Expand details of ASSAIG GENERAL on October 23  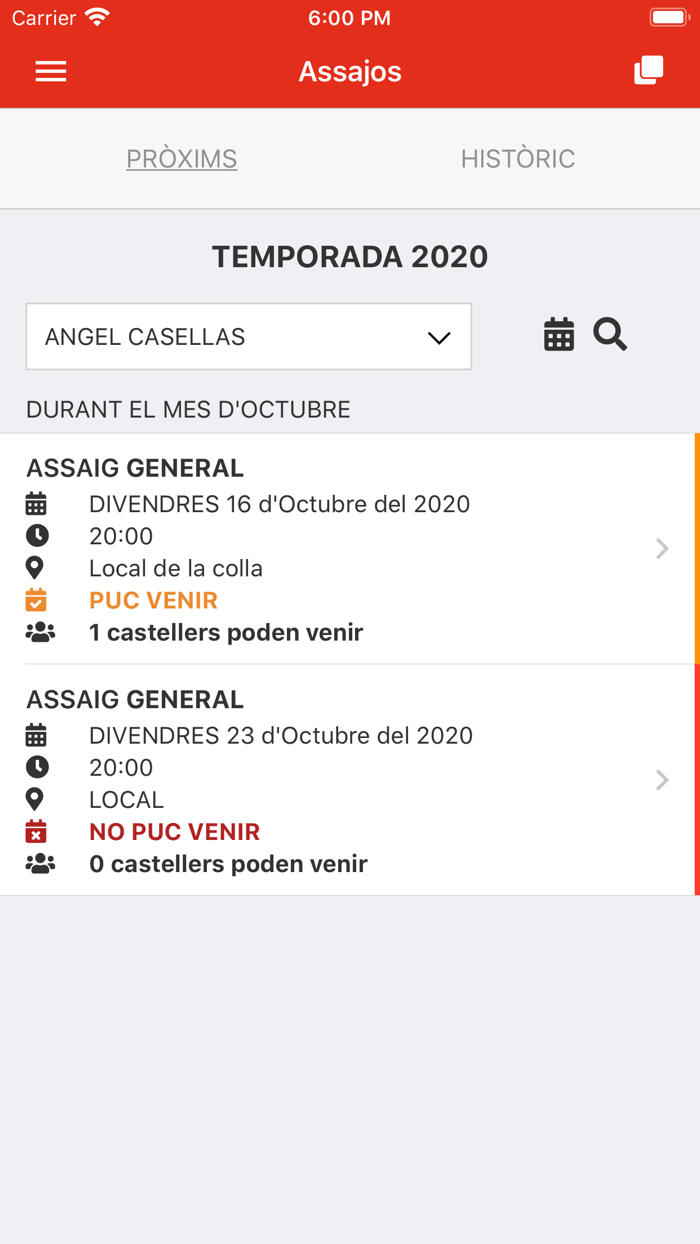(661, 779)
